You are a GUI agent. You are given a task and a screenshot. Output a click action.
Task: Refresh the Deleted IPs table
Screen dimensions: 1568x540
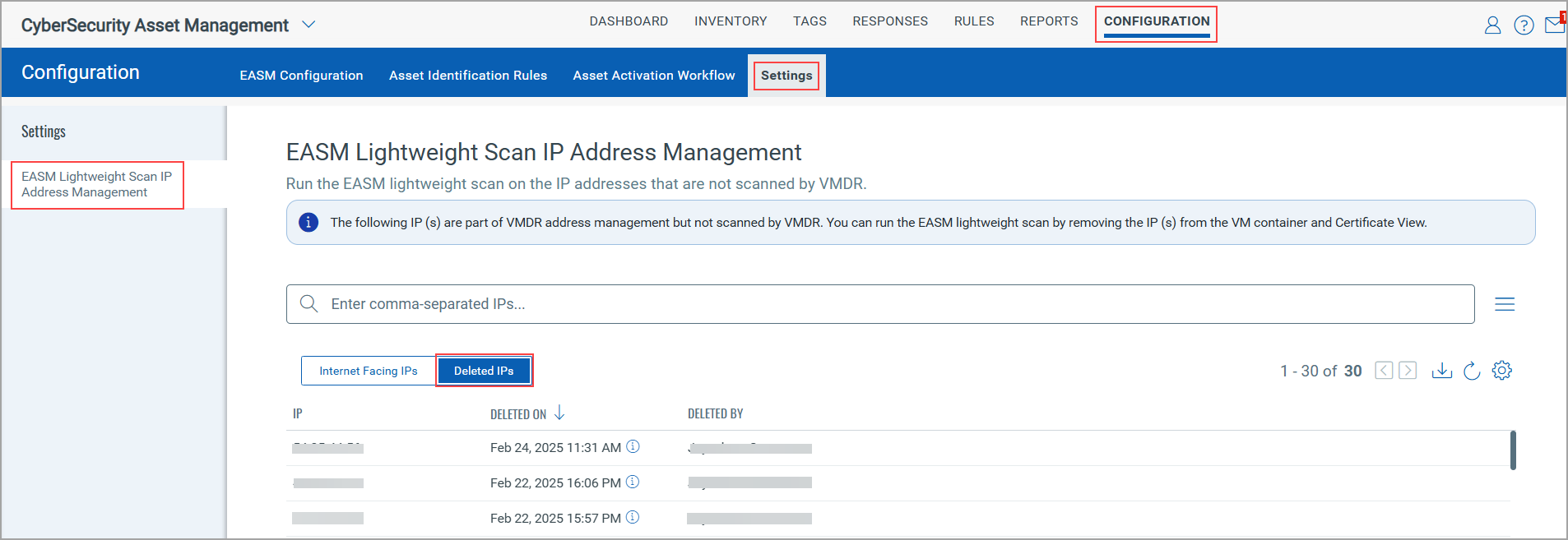pos(1472,371)
